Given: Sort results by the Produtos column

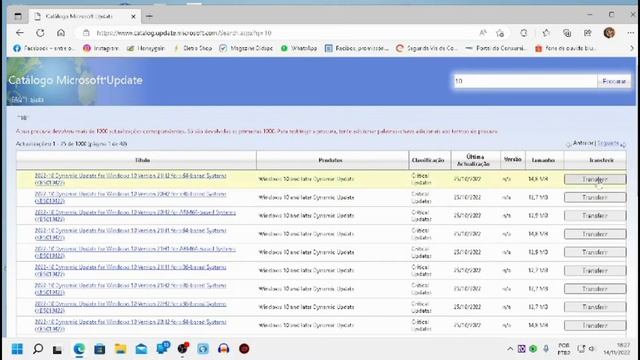Looking at the screenshot, I should point(330,160).
